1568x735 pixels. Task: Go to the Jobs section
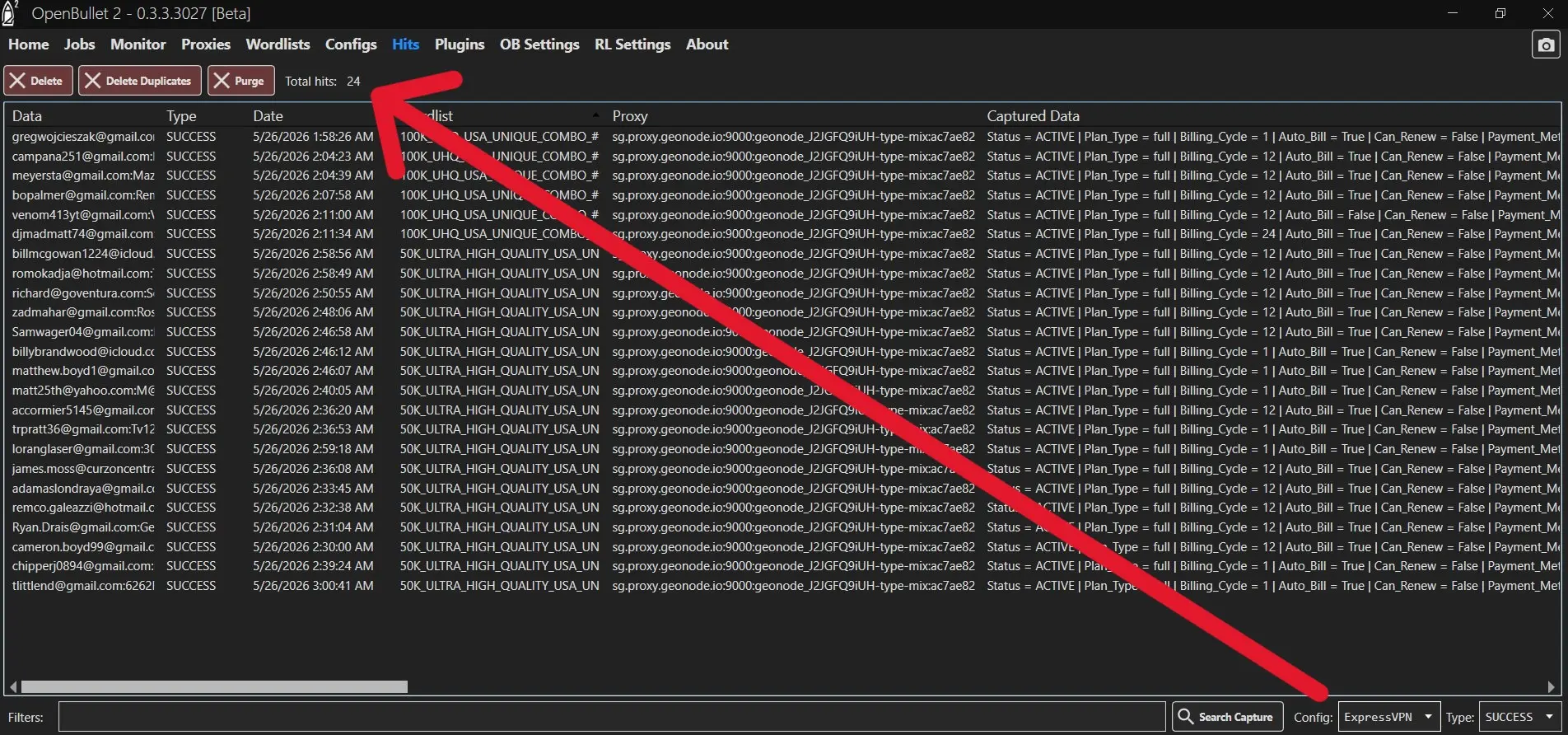(80, 44)
